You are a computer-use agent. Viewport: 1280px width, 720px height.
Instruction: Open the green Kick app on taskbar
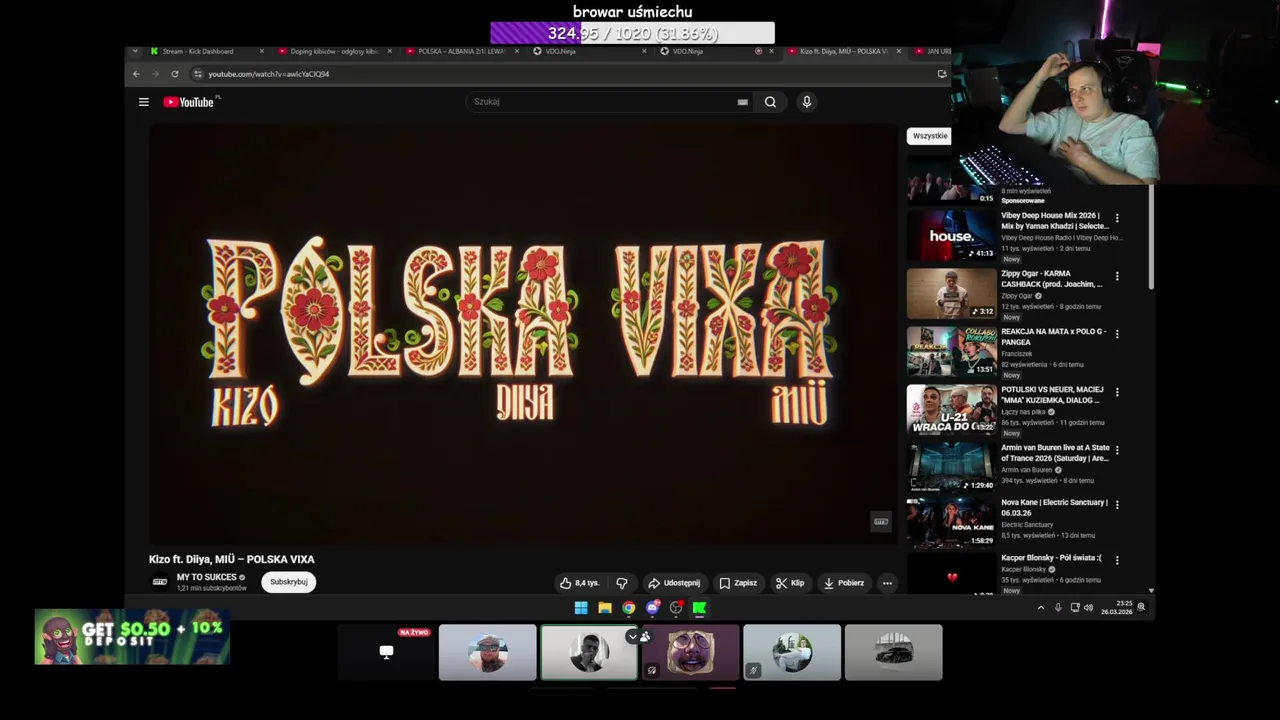(700, 608)
